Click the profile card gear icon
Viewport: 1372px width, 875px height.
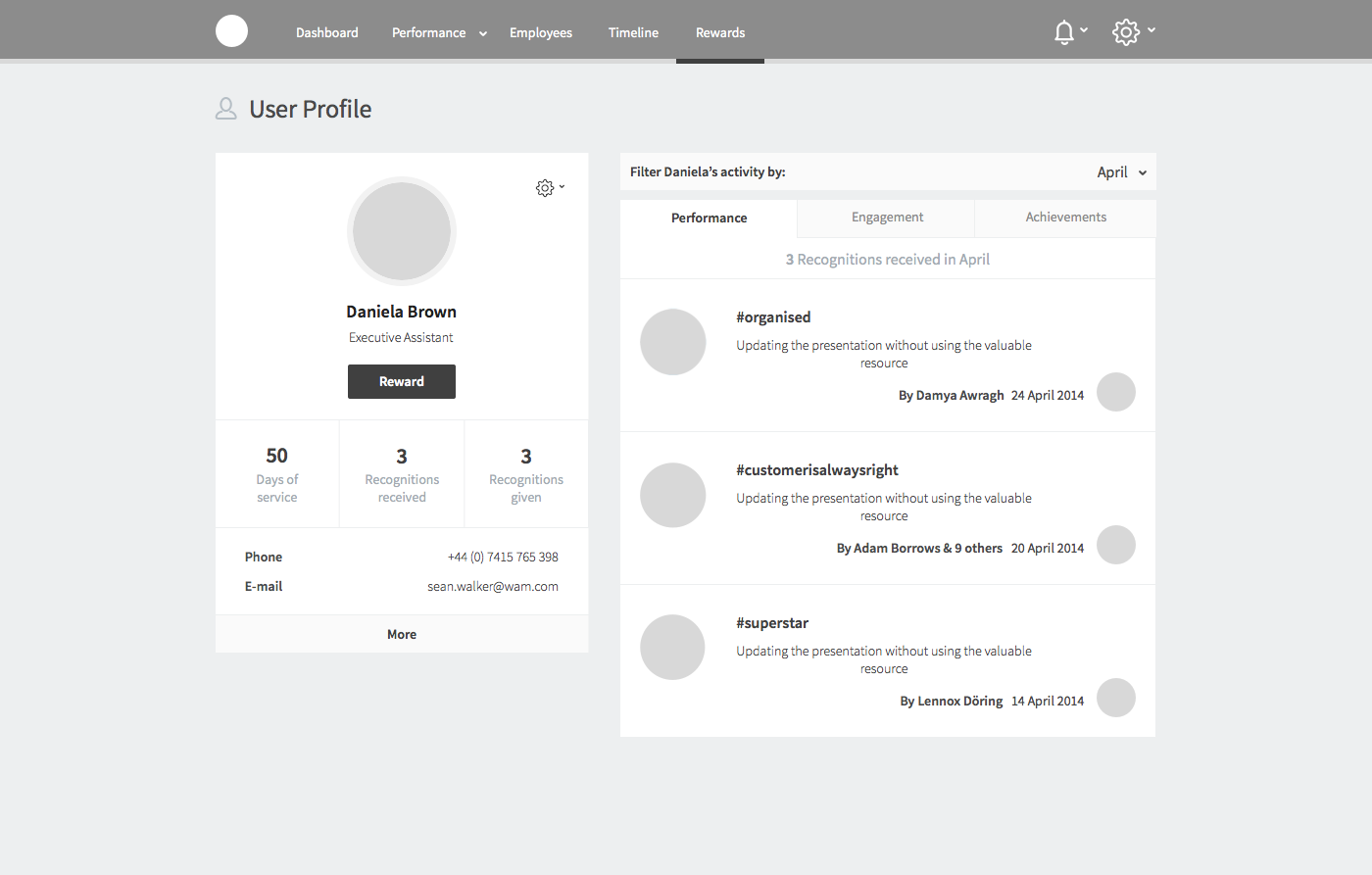545,187
